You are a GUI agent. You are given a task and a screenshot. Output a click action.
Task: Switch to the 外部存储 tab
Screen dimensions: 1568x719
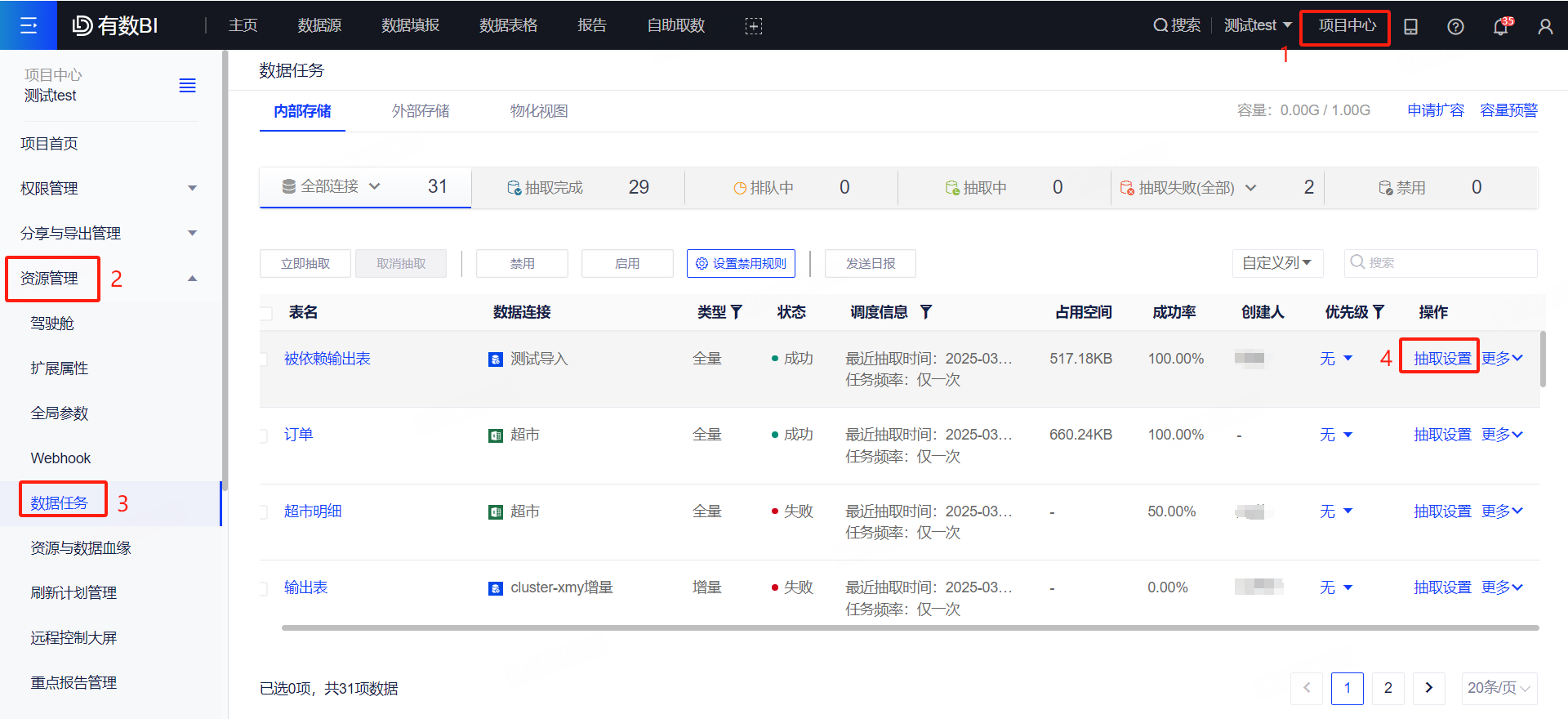[421, 111]
